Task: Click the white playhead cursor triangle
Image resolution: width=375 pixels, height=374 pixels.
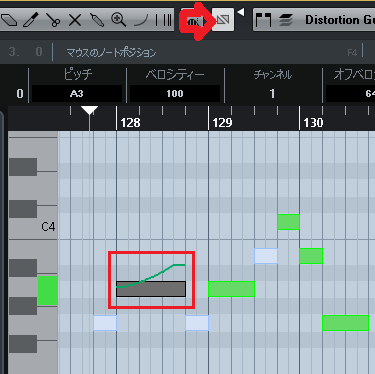Action: pos(89,111)
